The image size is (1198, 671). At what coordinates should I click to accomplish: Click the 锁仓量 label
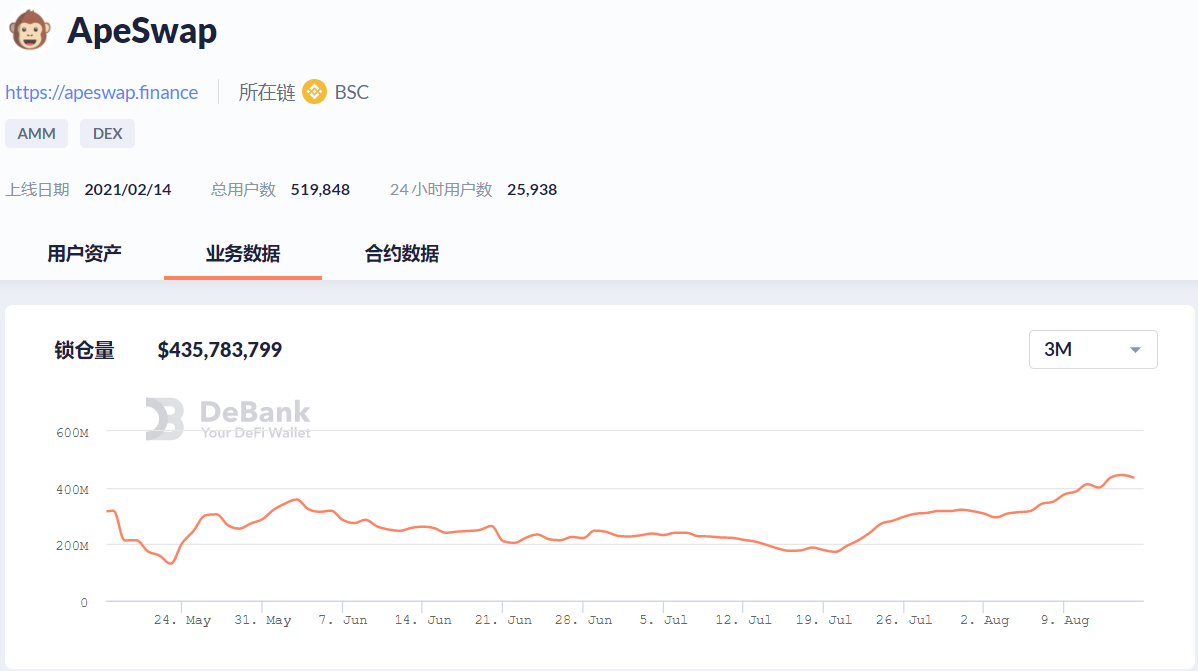(85, 350)
